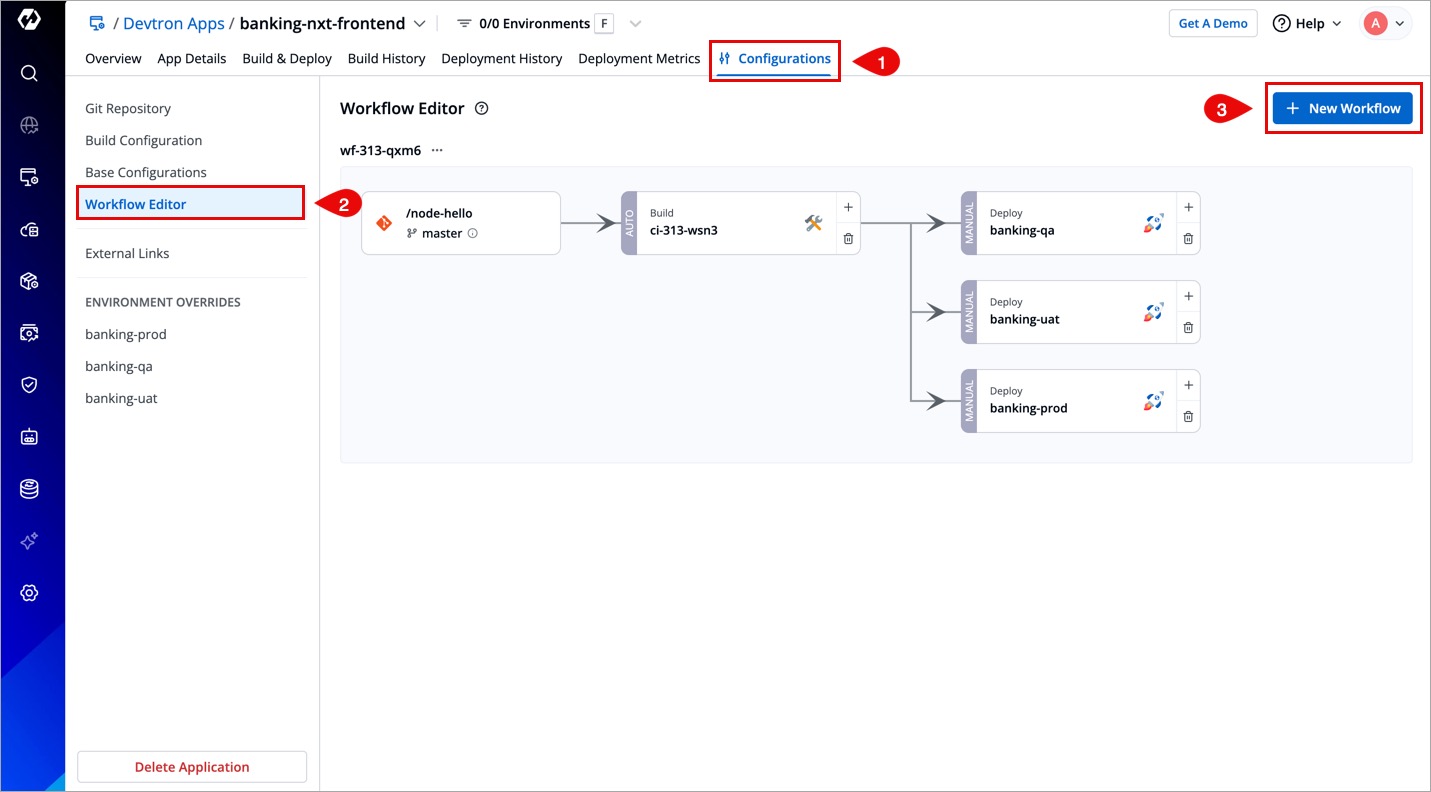Click the New Workflow button
The height and width of the screenshot is (792, 1431).
click(1342, 108)
